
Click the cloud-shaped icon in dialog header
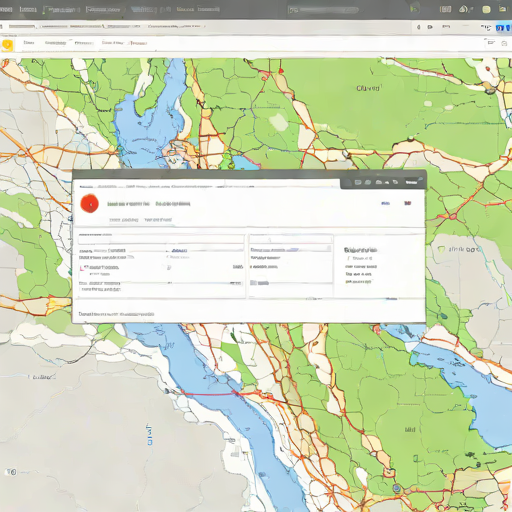pos(379,182)
